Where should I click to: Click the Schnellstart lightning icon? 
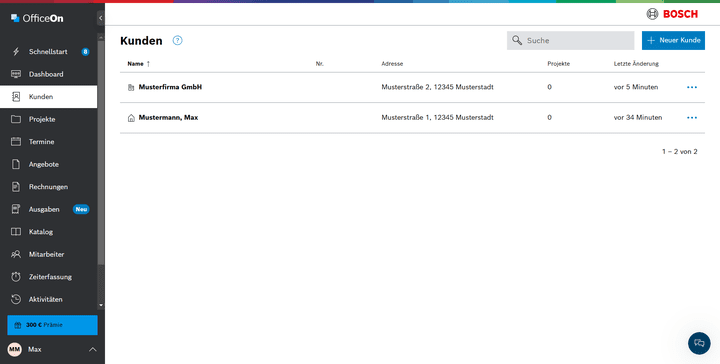click(16, 51)
